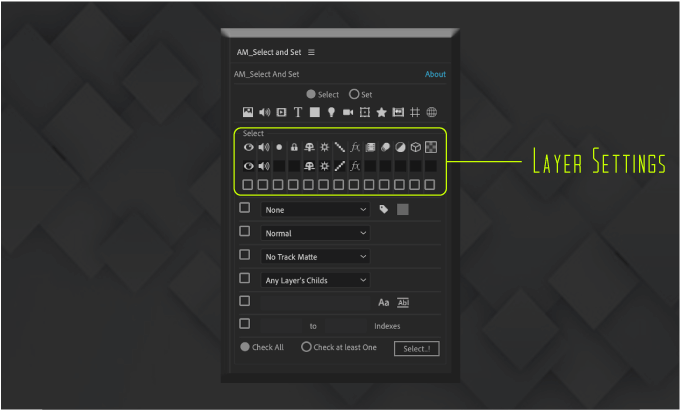
Task: Click the end index field before Indexes
Action: pyautogui.click(x=346, y=326)
